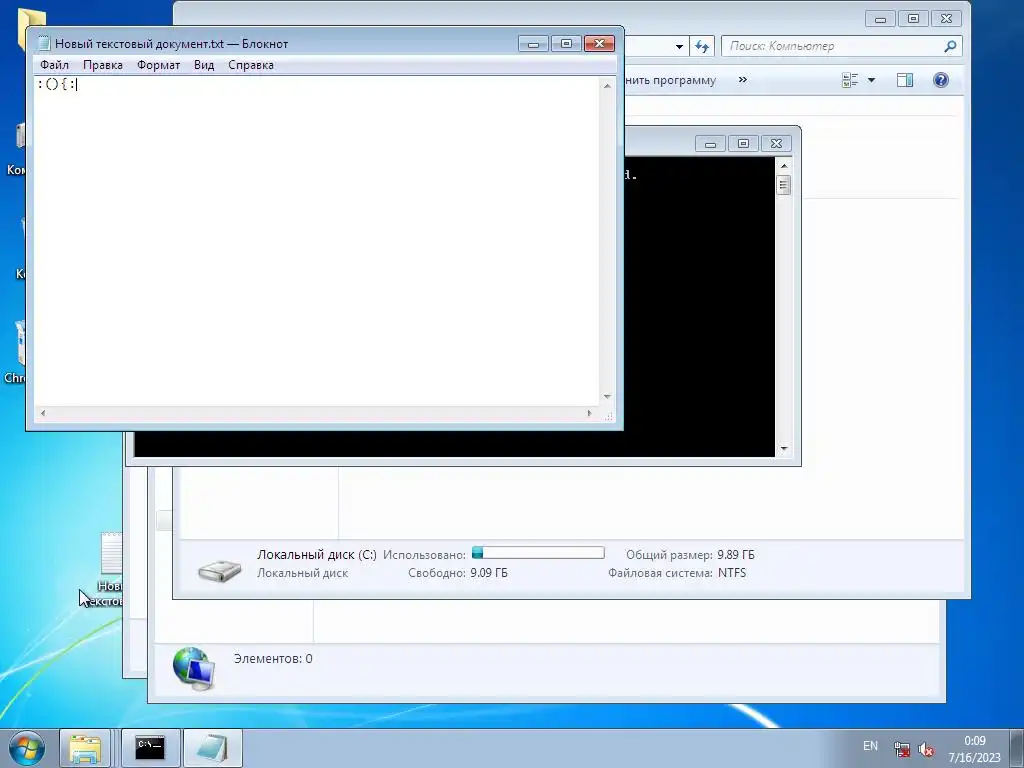The image size is (1024, 768).
Task: Open the network tray icon
Action: pos(902,750)
